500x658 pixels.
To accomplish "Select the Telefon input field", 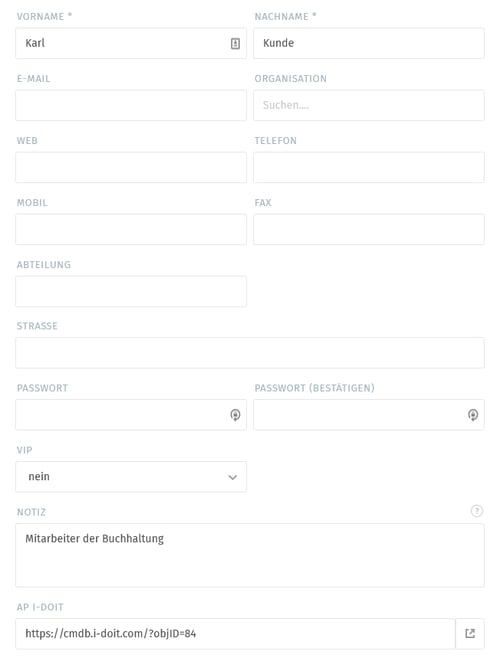I will point(369,167).
